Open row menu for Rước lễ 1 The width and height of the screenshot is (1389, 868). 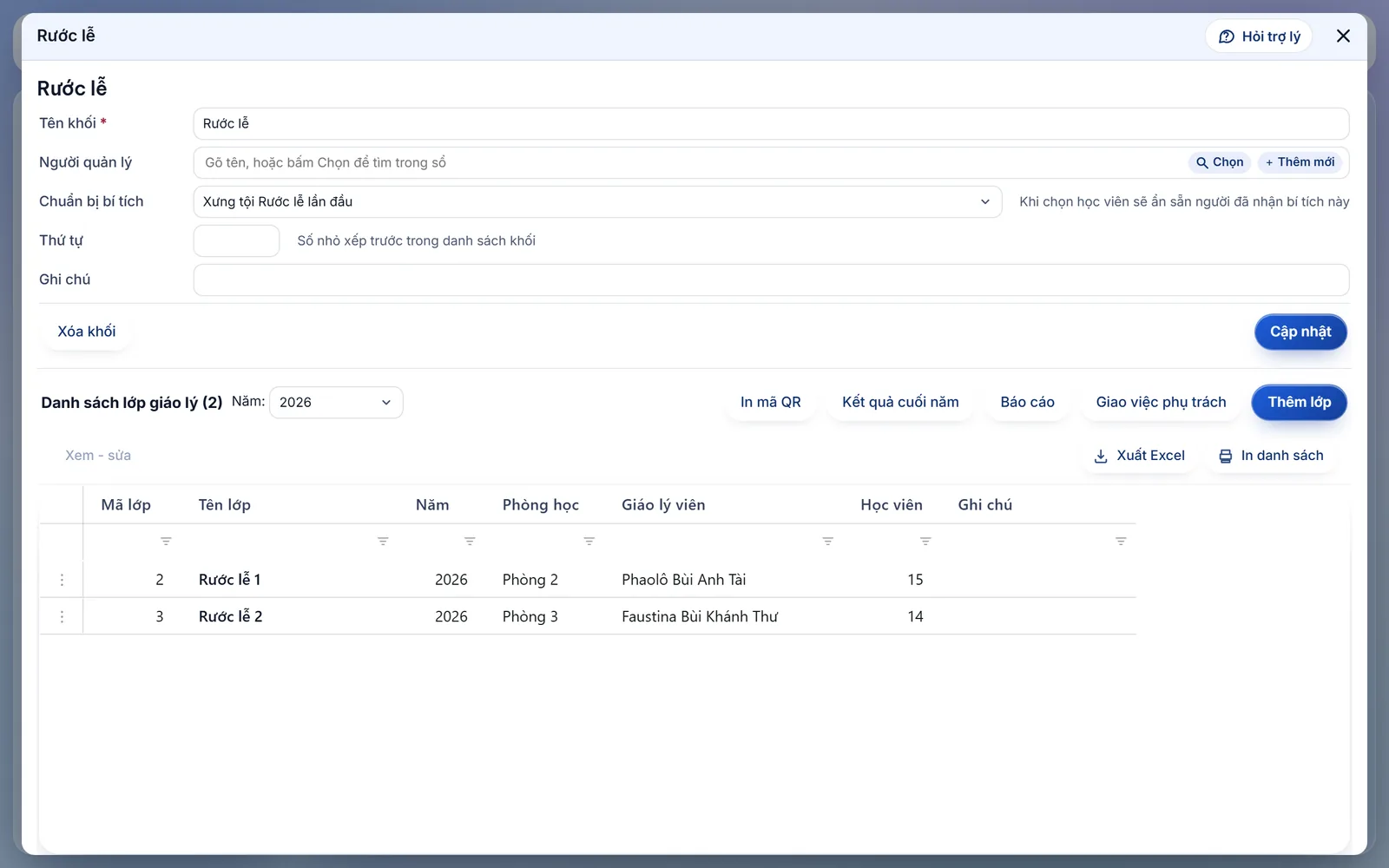(62, 580)
